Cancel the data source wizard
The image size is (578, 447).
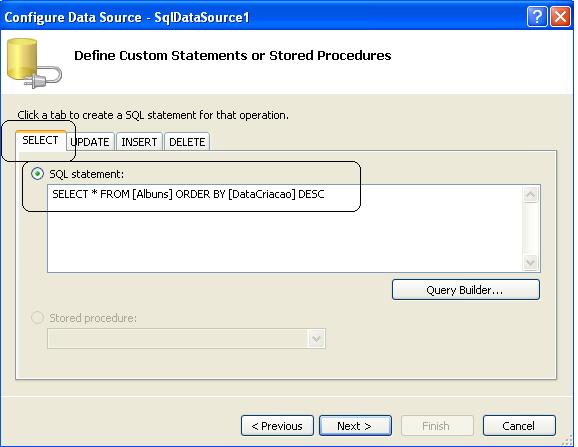(519, 426)
